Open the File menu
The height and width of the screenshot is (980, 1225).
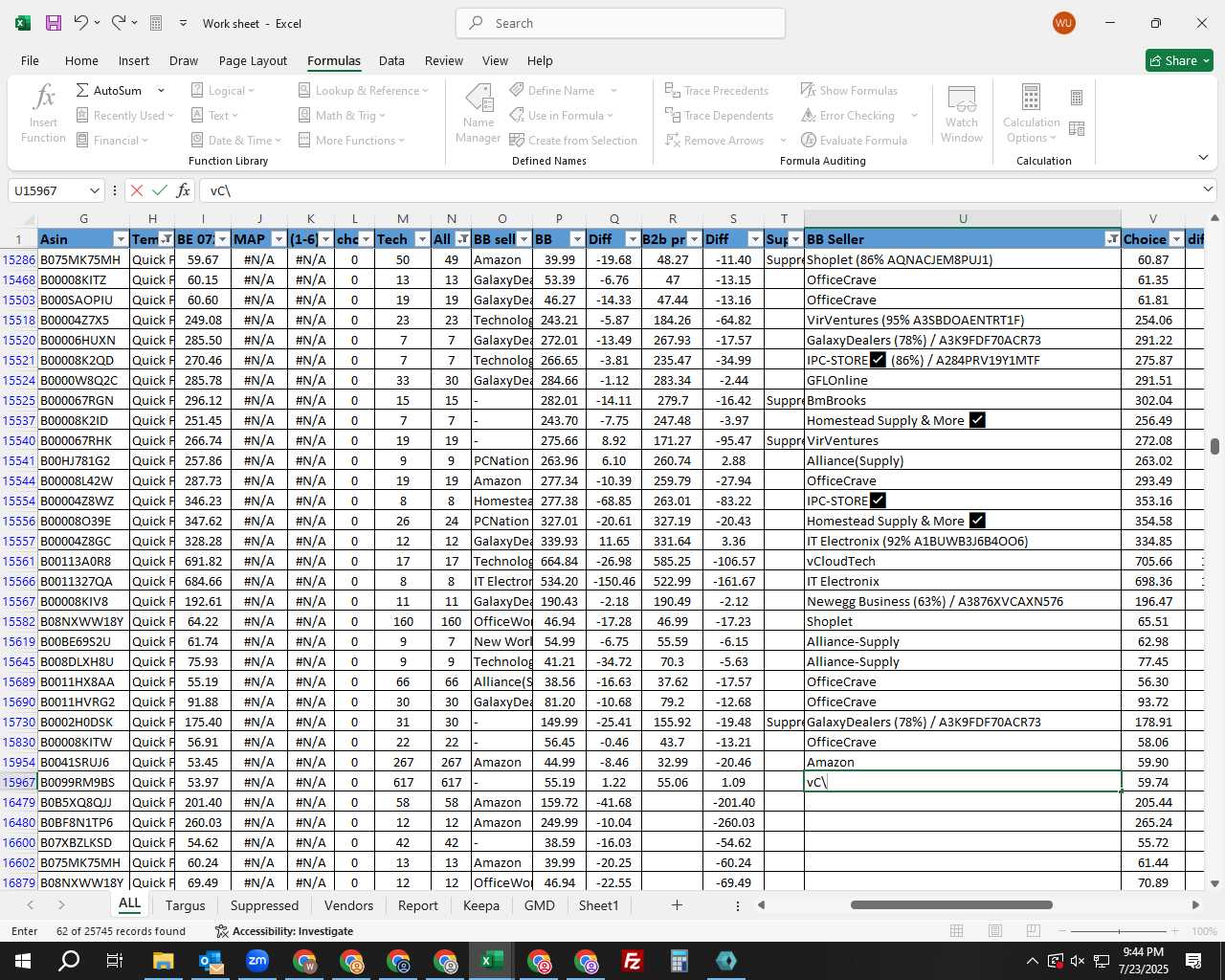click(x=30, y=60)
